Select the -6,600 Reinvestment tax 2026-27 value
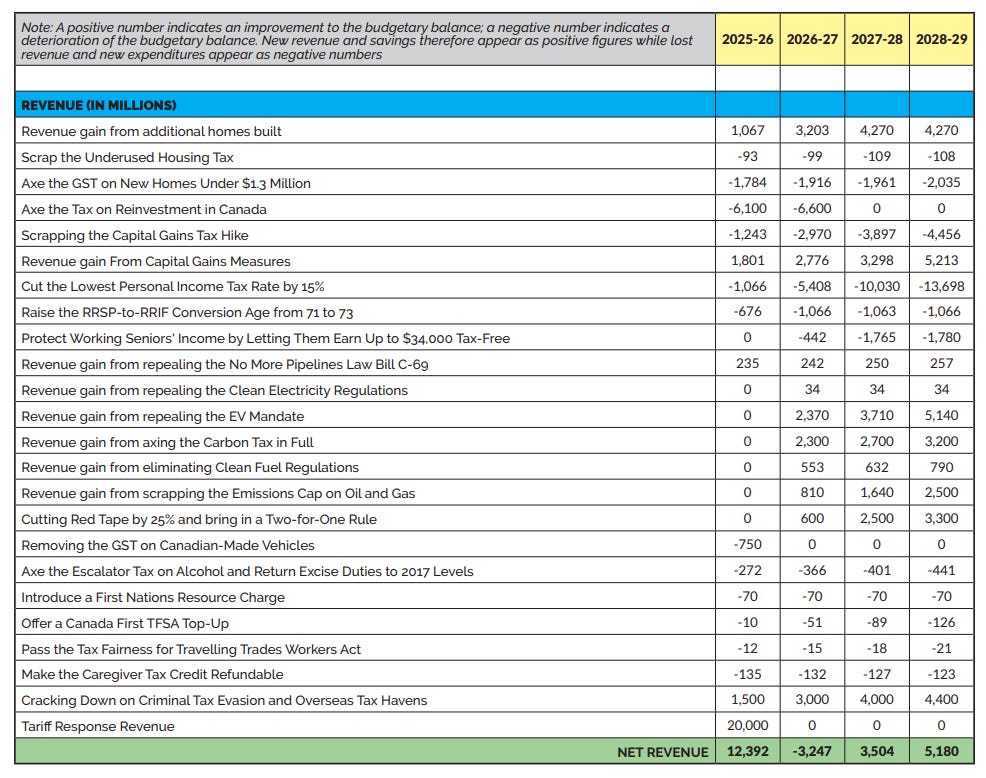Viewport: 986px width, 778px height. (x=812, y=208)
